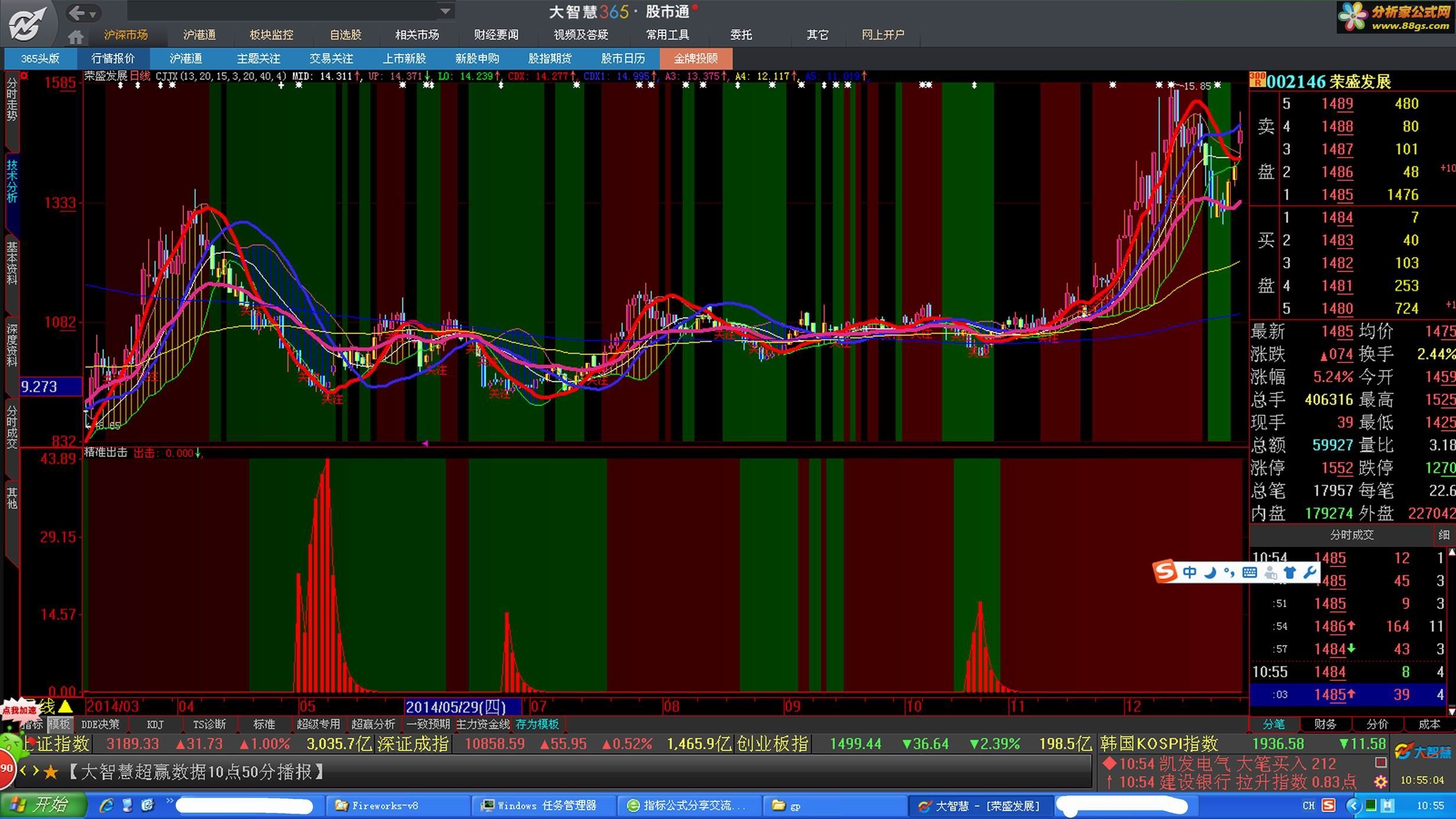The width and height of the screenshot is (1456, 819).
Task: Select the DDE决策 indicator tab
Action: tap(100, 724)
